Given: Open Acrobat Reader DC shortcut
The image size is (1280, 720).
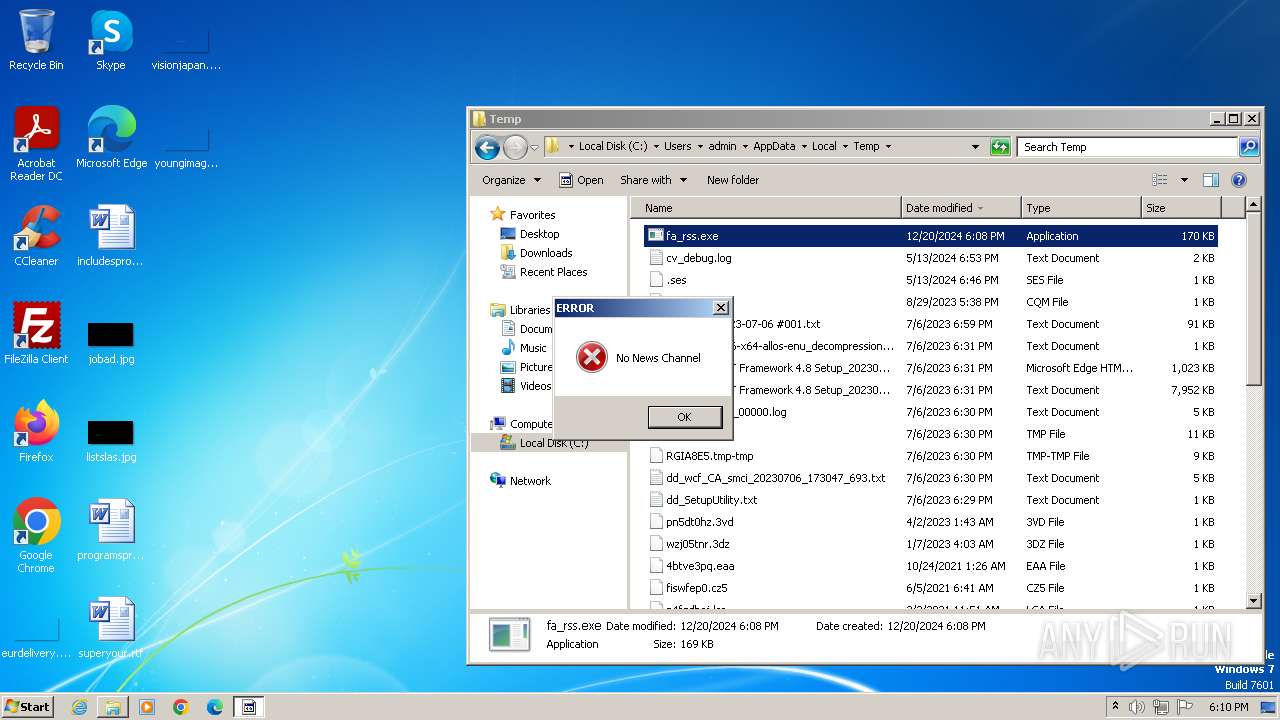Looking at the screenshot, I should pyautogui.click(x=36, y=144).
